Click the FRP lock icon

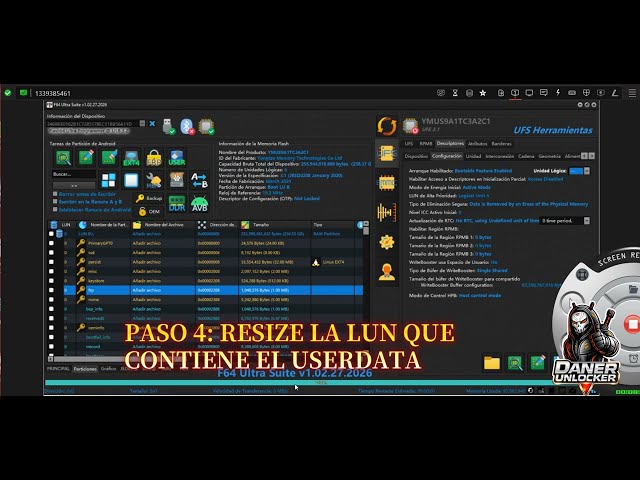click(154, 158)
